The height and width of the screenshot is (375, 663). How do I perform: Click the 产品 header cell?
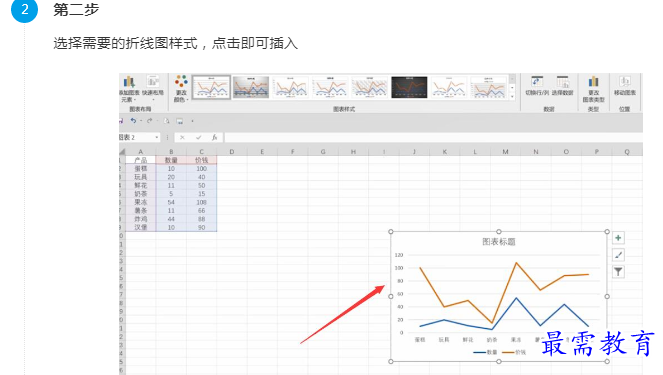(140, 160)
